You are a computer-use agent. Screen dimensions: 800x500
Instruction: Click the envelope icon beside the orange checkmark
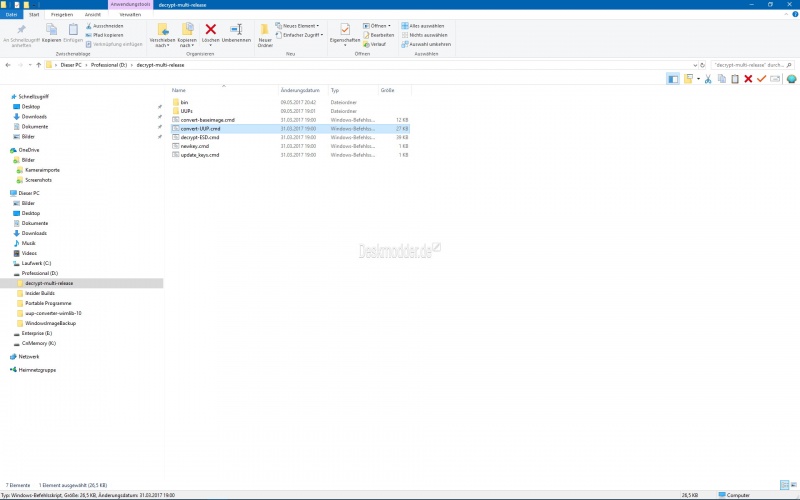(775, 79)
